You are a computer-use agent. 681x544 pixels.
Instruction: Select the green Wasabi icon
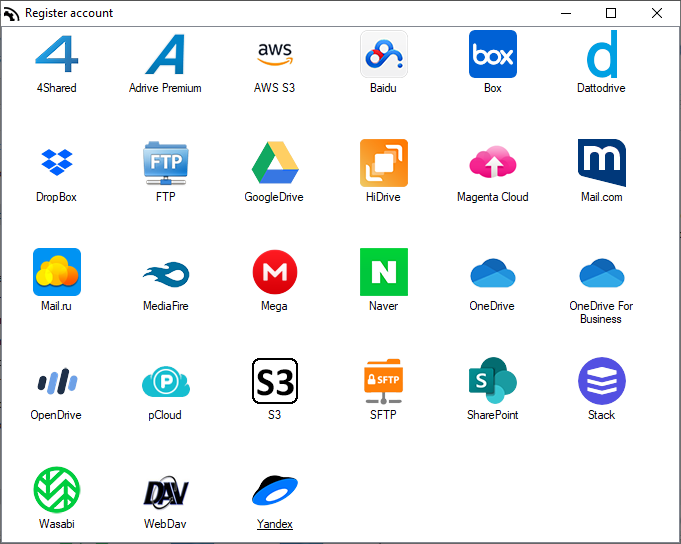[56, 490]
